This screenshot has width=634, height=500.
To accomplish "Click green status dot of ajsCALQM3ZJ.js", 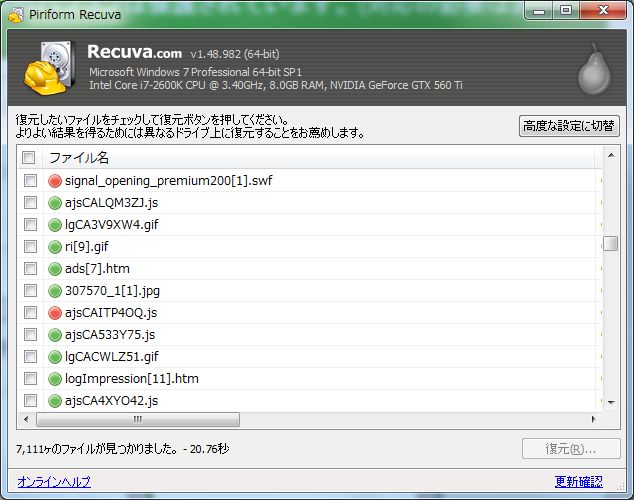I will (x=55, y=203).
